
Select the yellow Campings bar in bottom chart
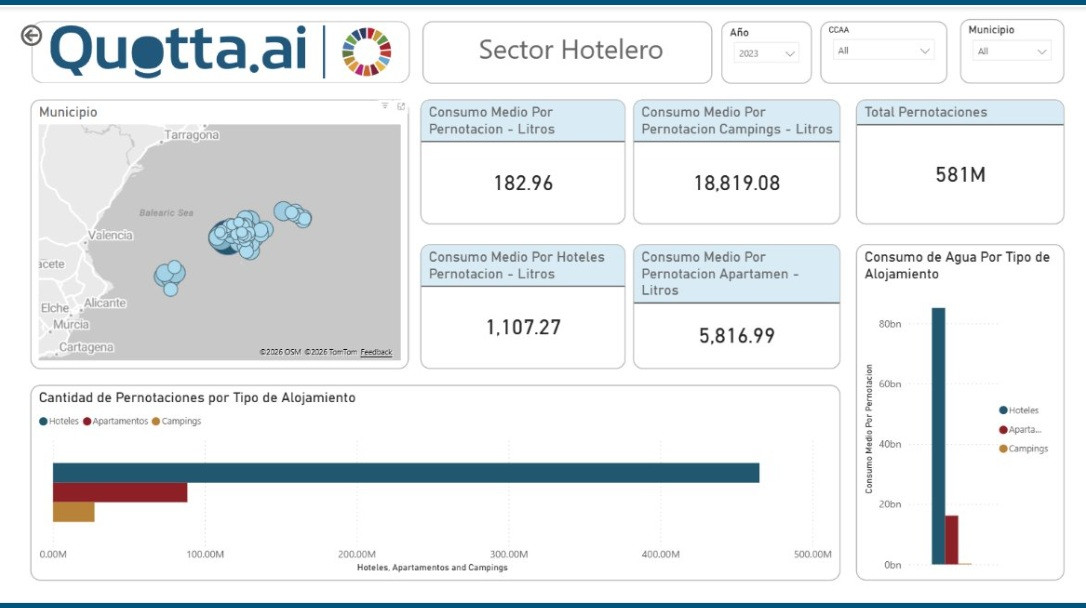coord(74,514)
